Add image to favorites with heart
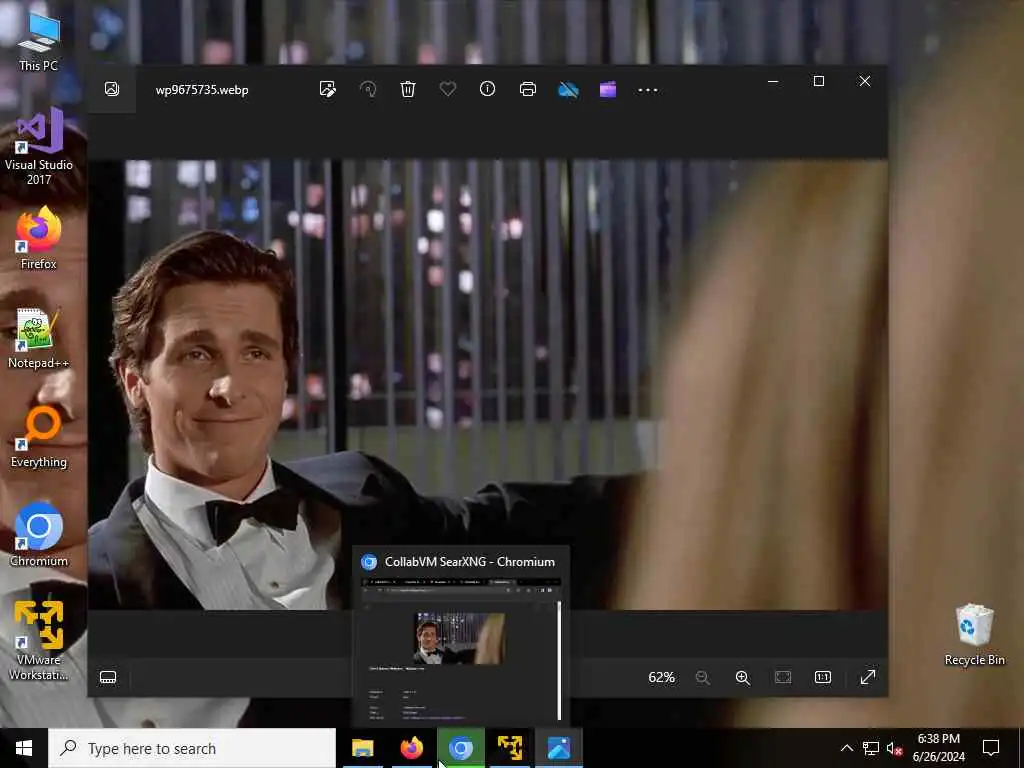Screen dimensions: 1024x768 pyautogui.click(x=447, y=88)
